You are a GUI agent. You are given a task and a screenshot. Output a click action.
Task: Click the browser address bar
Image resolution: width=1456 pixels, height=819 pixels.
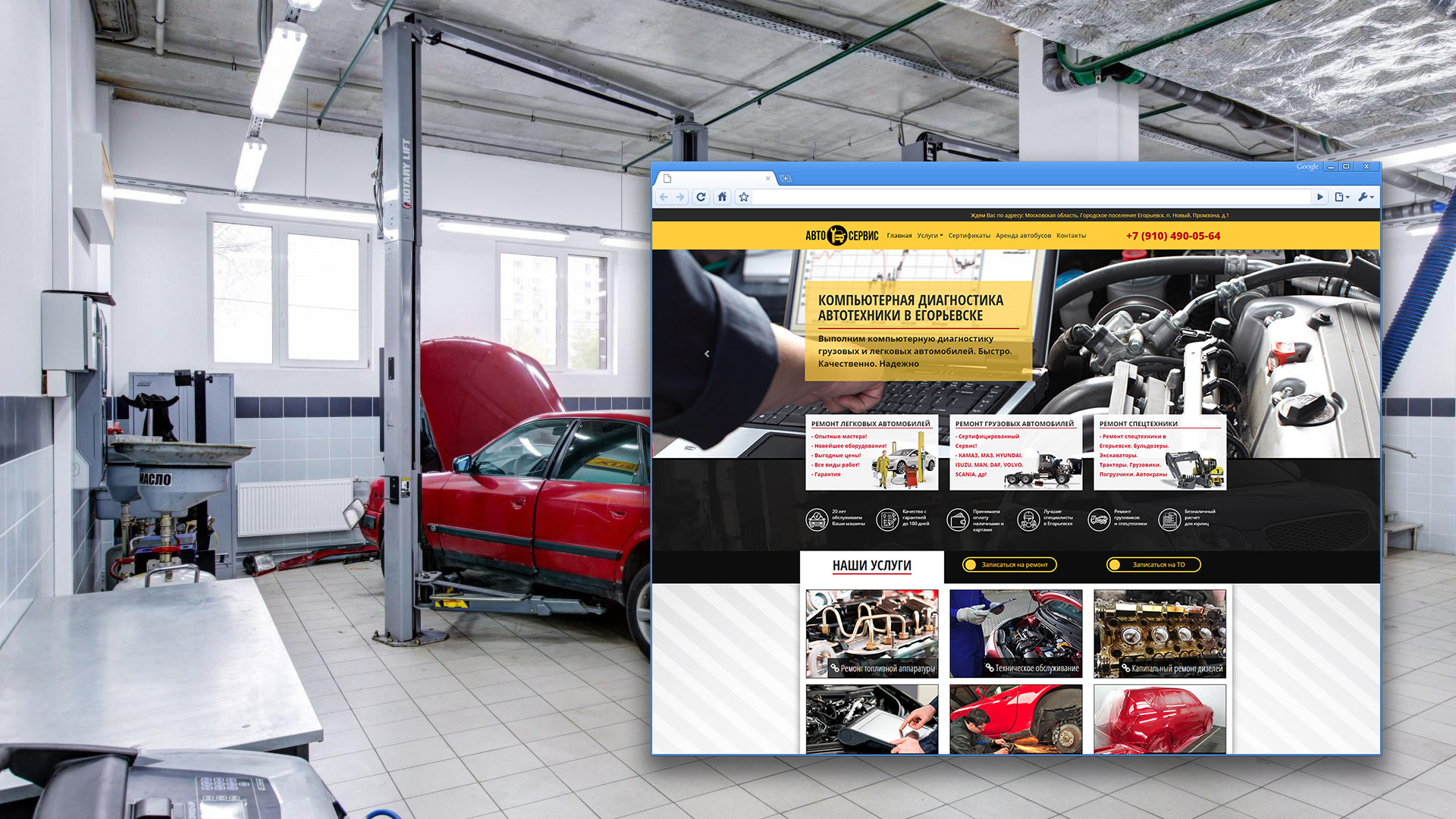(x=1031, y=197)
